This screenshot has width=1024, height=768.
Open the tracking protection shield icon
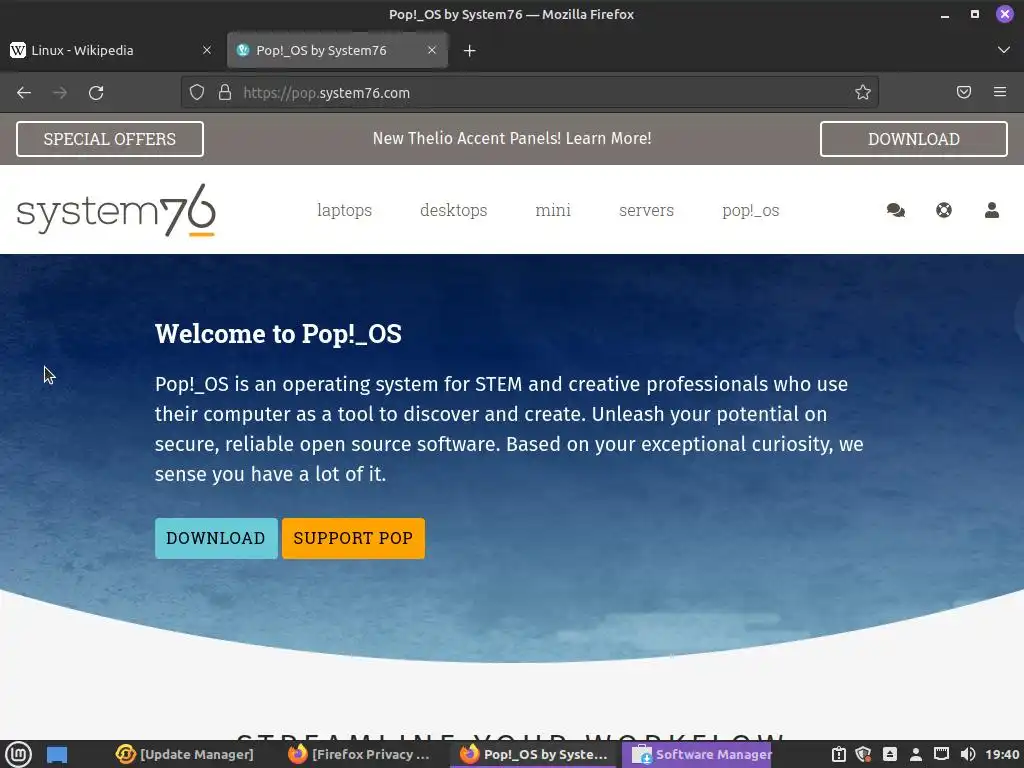[197, 93]
